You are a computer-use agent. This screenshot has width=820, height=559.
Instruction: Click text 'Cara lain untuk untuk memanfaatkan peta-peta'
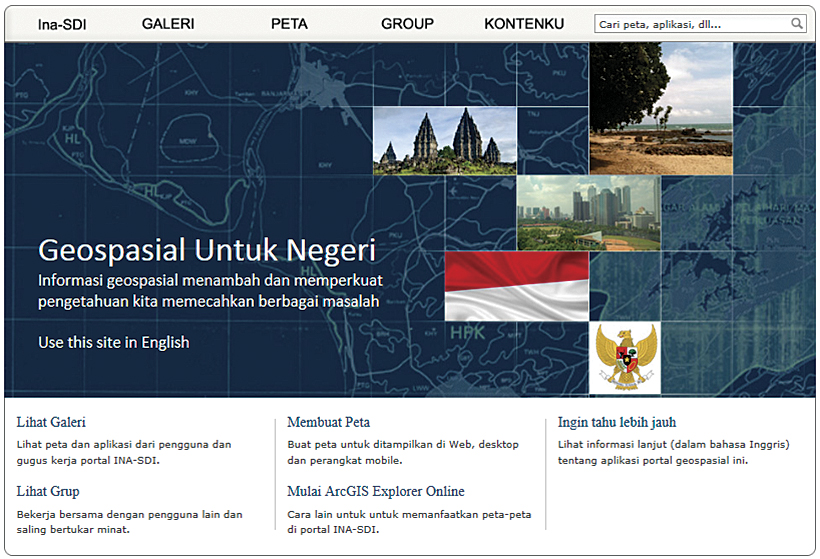[409, 514]
